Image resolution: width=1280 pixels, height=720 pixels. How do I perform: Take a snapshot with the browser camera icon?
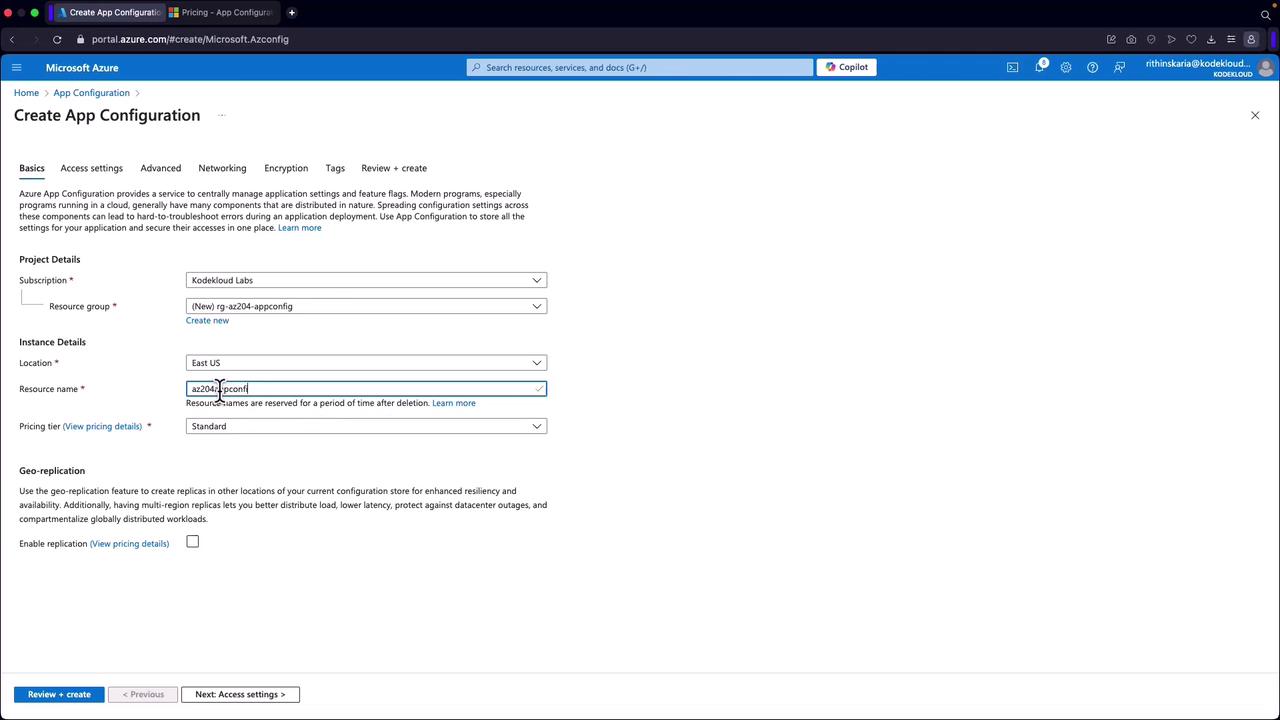pyautogui.click(x=1131, y=39)
